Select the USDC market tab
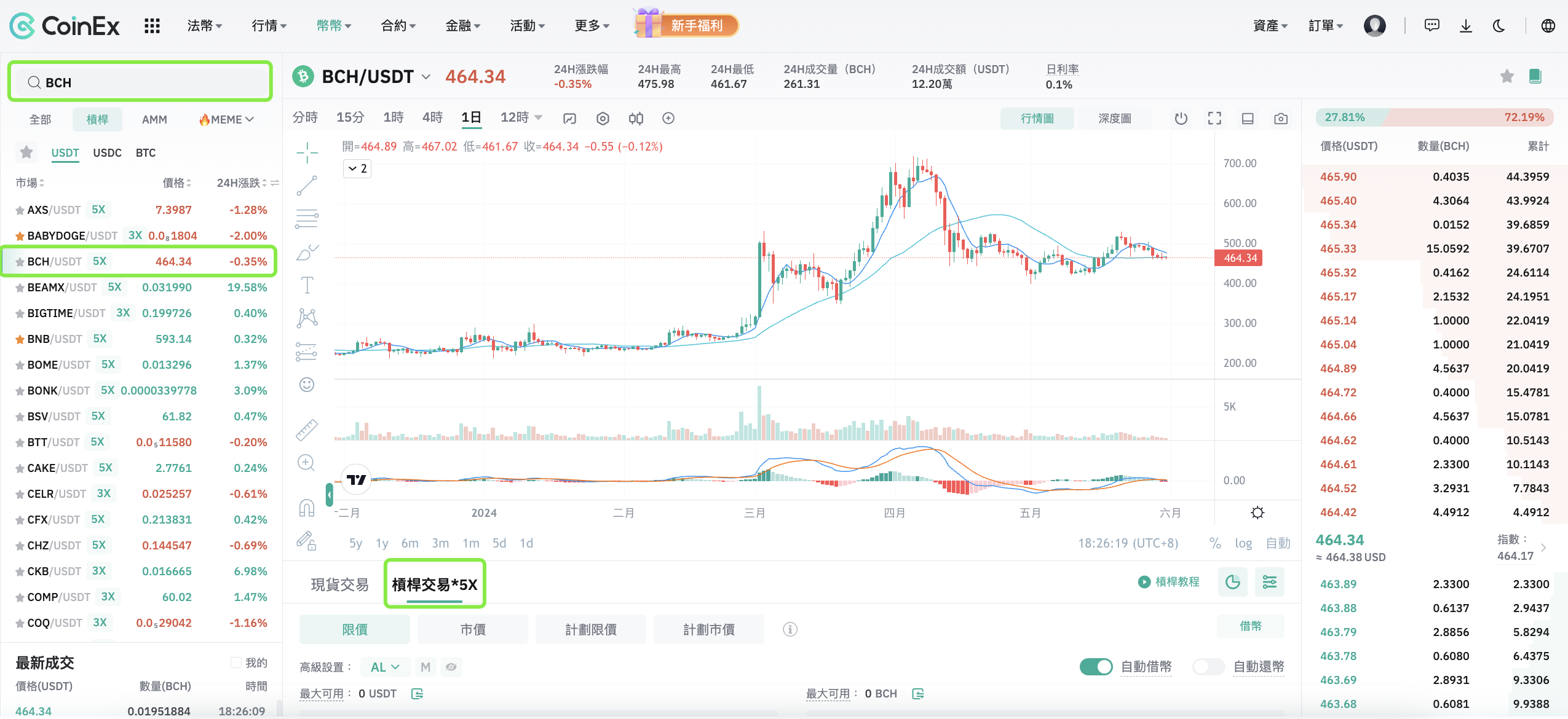The height and width of the screenshot is (719, 1568). [107, 152]
